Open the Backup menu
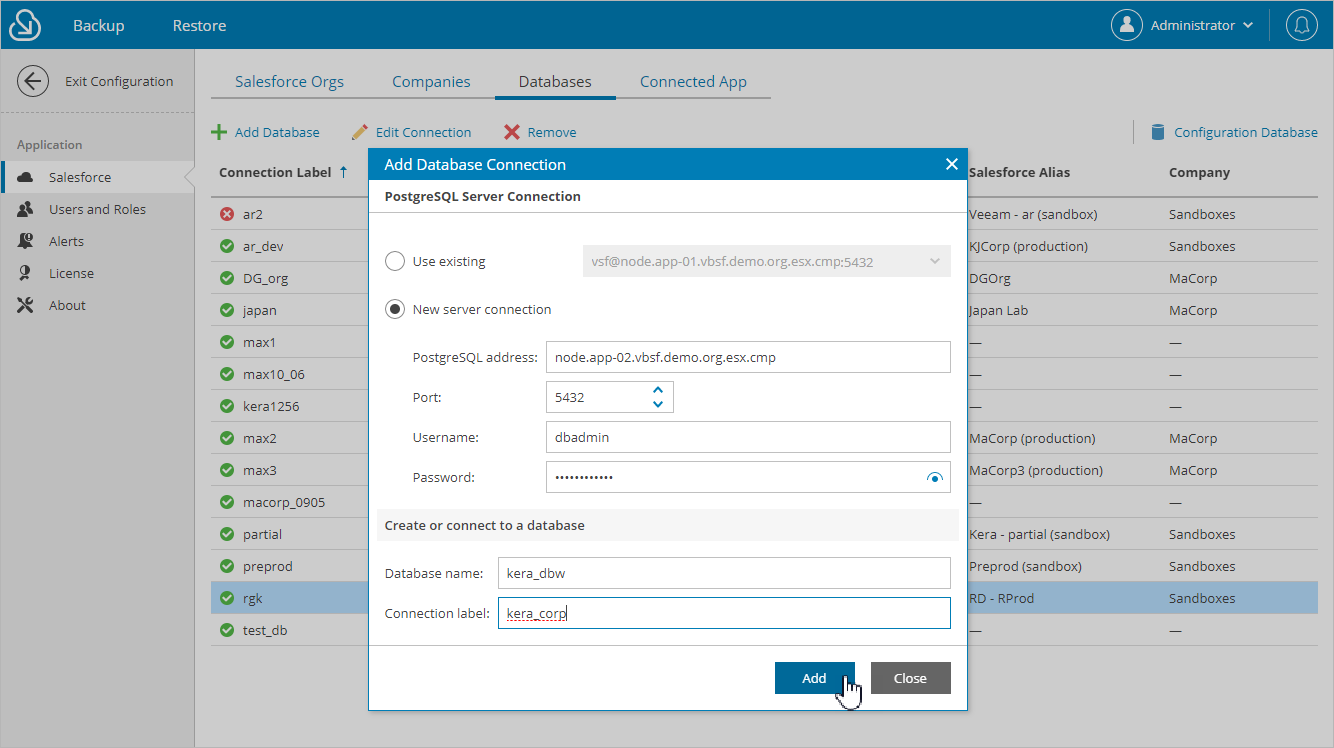The height and width of the screenshot is (748, 1334). tap(98, 25)
